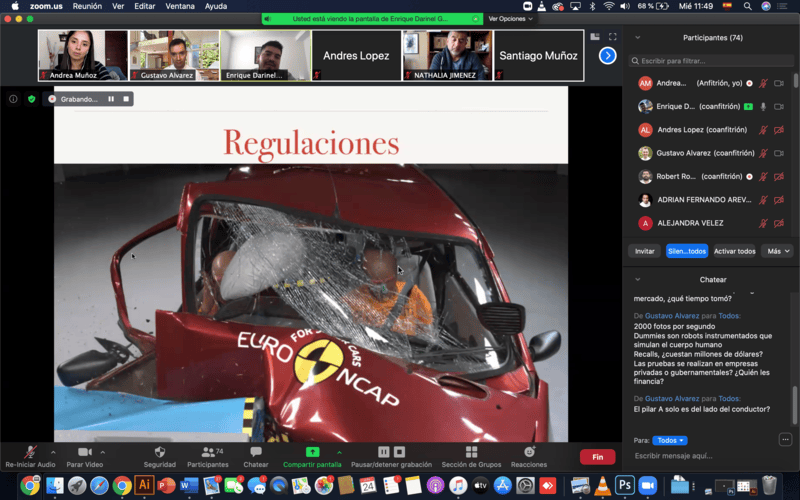Open VLC from the dock
Screen dimensions: 800x500
[603, 485]
